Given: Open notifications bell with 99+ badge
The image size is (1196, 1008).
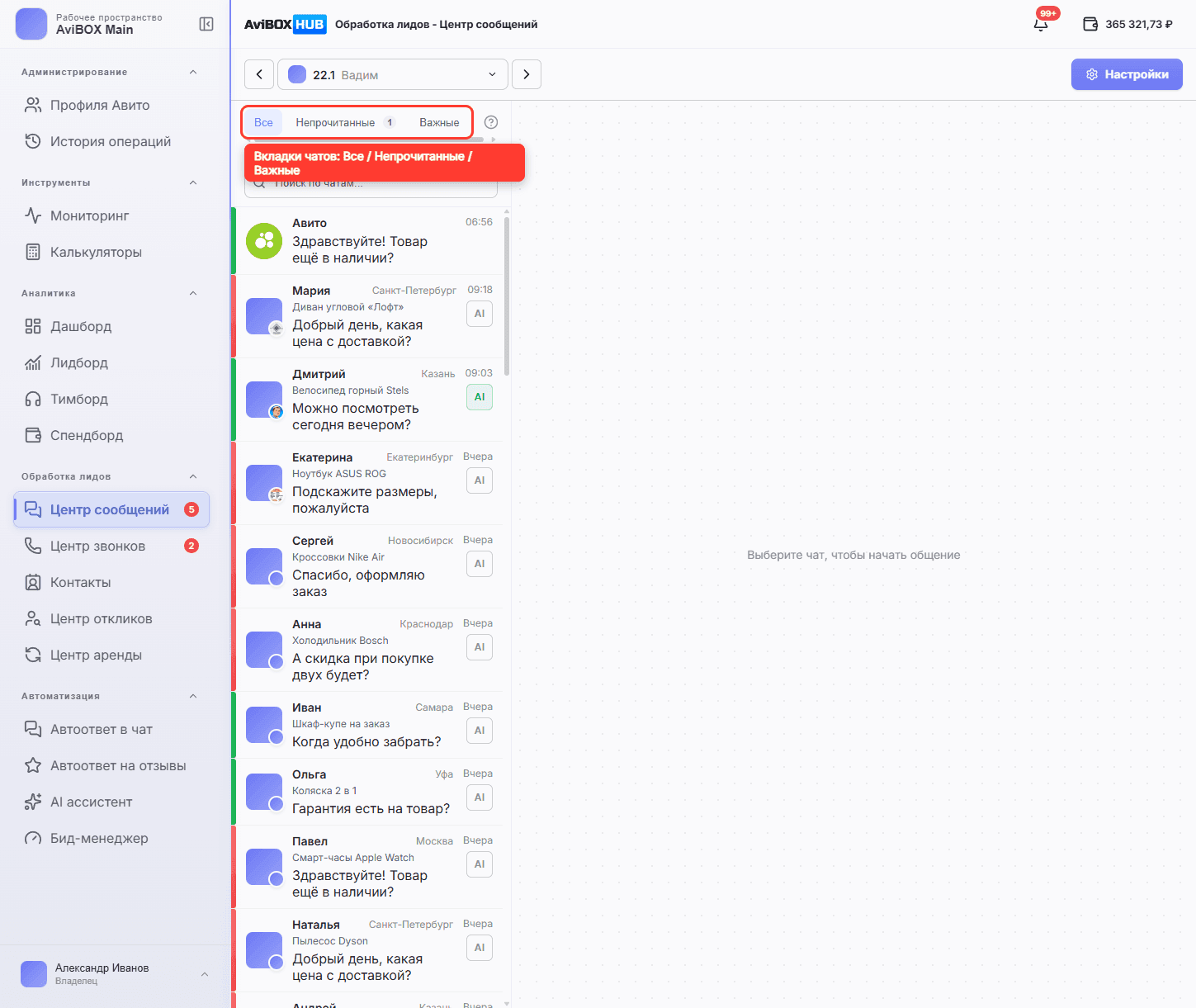Looking at the screenshot, I should (1041, 24).
